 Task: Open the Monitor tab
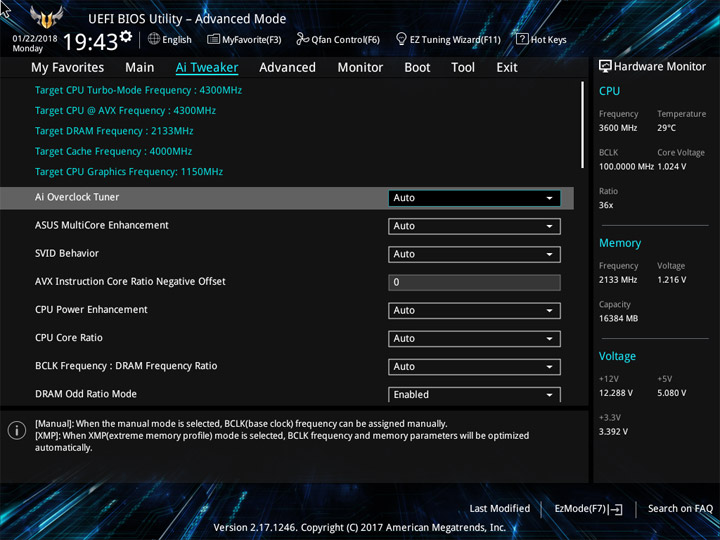coord(360,68)
